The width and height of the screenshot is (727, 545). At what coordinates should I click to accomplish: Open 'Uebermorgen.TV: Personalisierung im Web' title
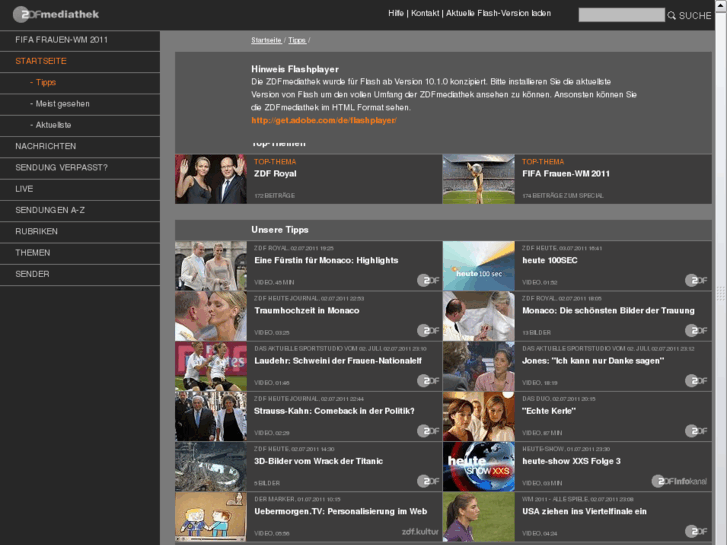[x=341, y=512]
